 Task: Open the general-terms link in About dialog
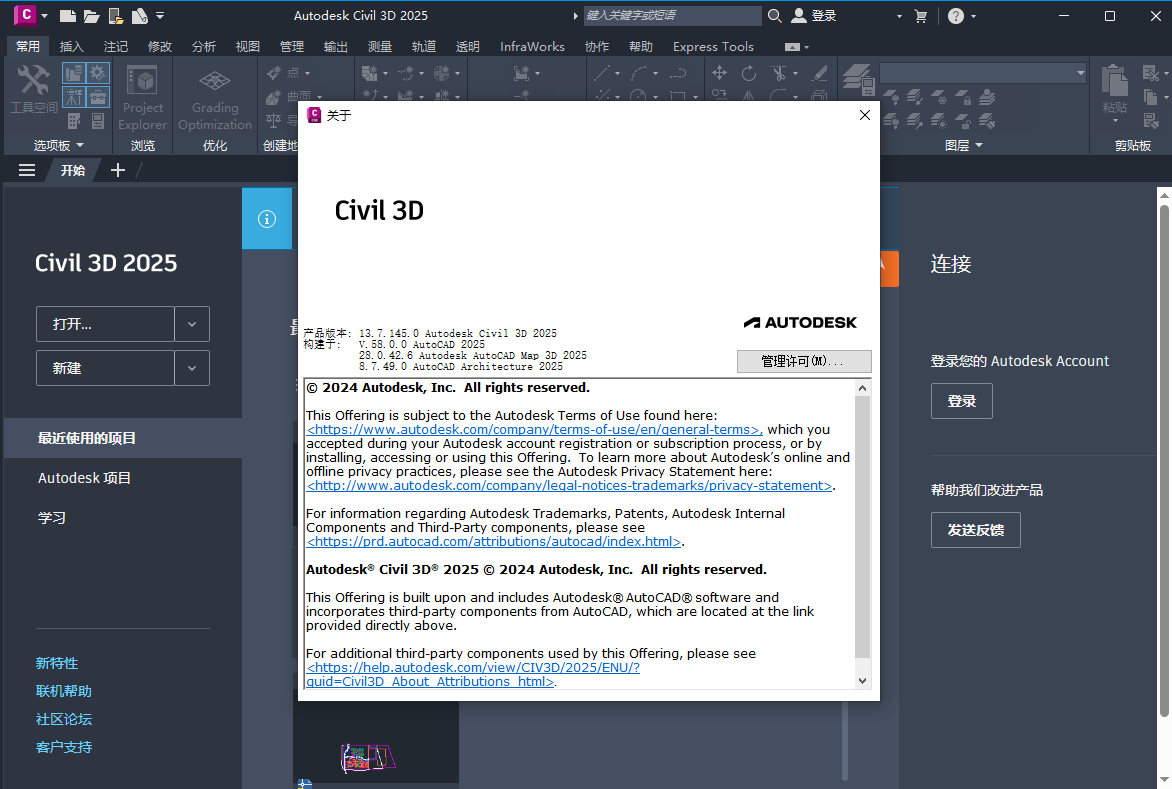[534, 430]
